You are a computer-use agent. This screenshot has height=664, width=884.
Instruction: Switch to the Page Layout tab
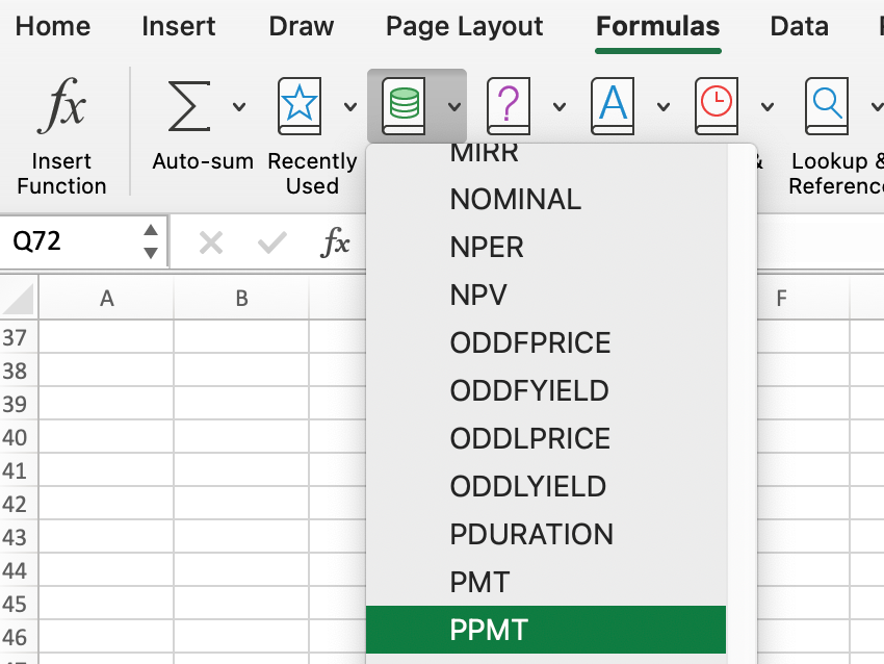click(464, 27)
